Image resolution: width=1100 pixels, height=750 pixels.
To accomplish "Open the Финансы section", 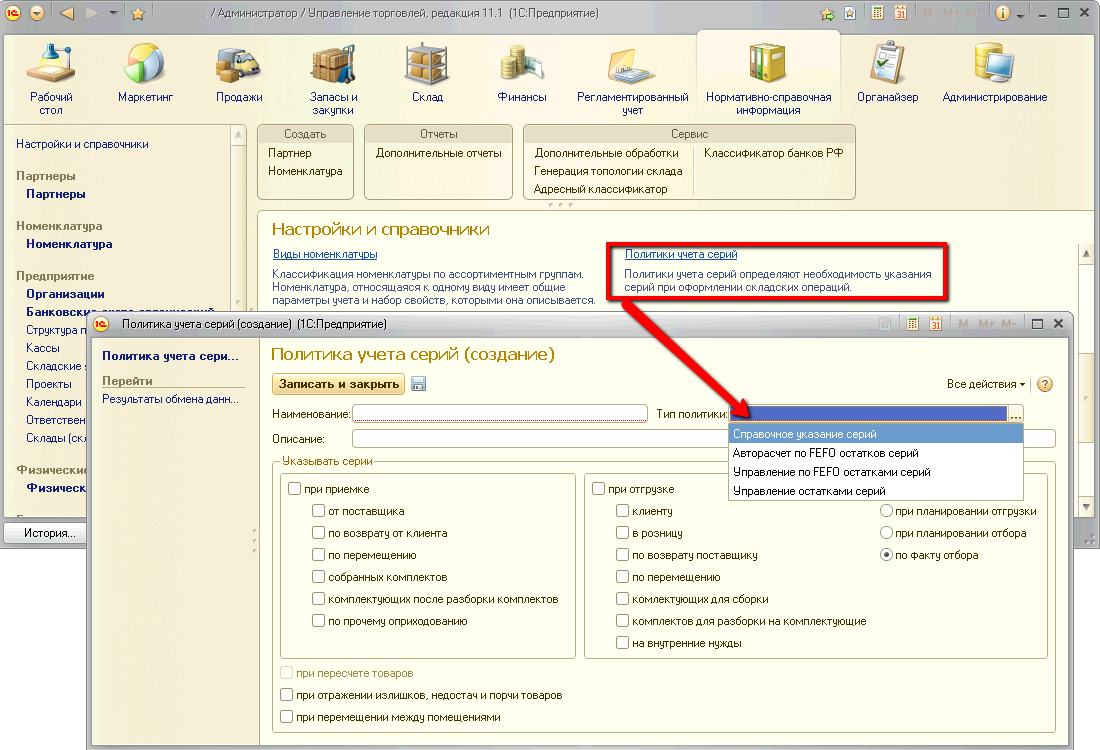I will (x=521, y=72).
